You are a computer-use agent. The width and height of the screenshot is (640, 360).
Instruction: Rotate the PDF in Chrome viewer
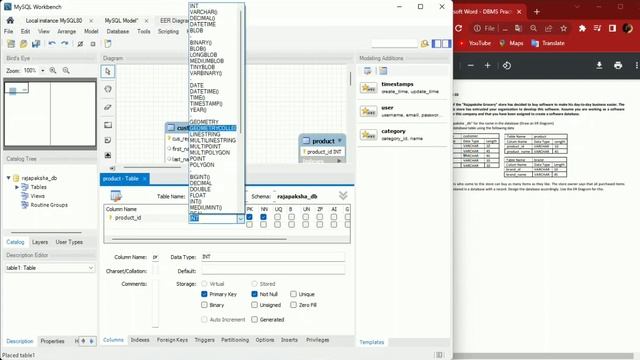[507, 65]
